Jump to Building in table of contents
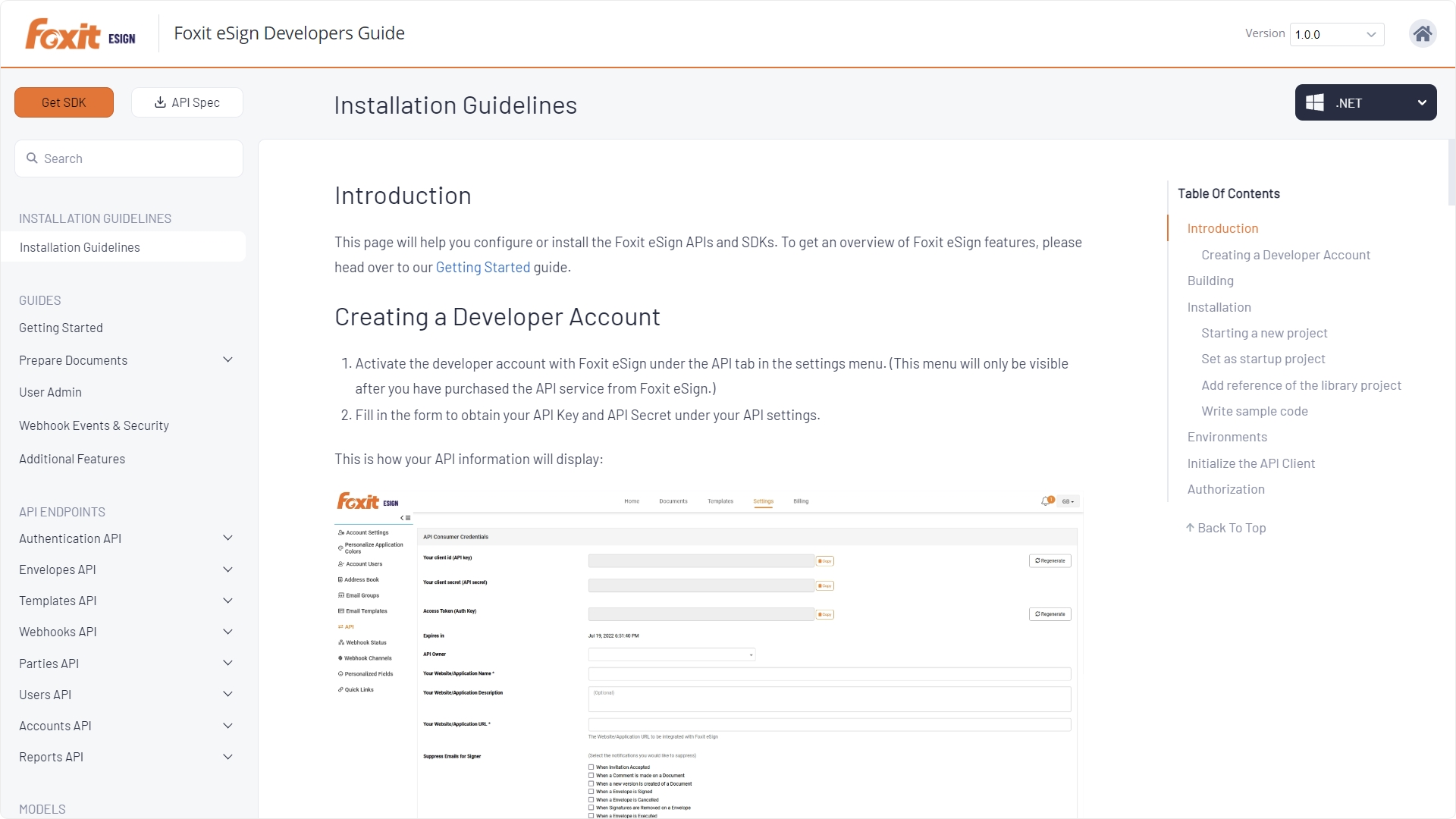This screenshot has width=1456, height=819. pyautogui.click(x=1210, y=281)
